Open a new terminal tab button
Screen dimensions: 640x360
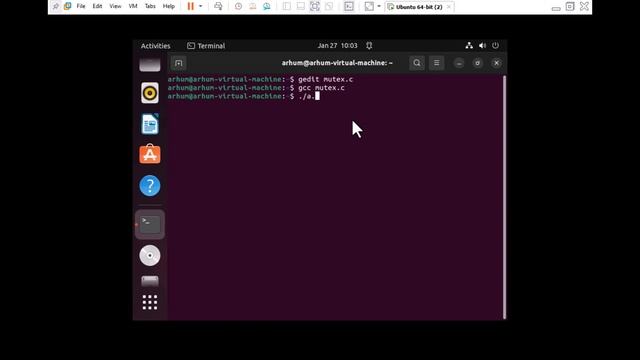pyautogui.click(x=178, y=63)
